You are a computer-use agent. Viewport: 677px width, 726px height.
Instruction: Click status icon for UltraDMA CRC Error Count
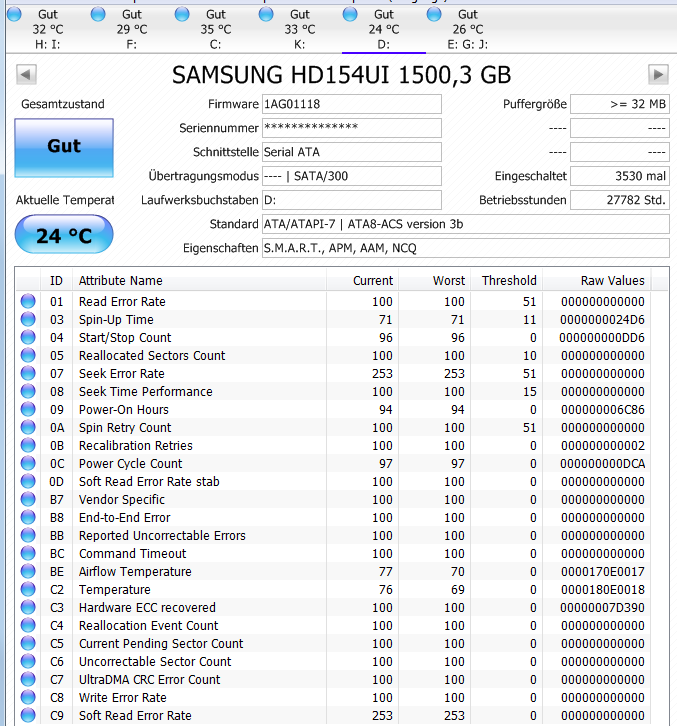pyautogui.click(x=28, y=679)
